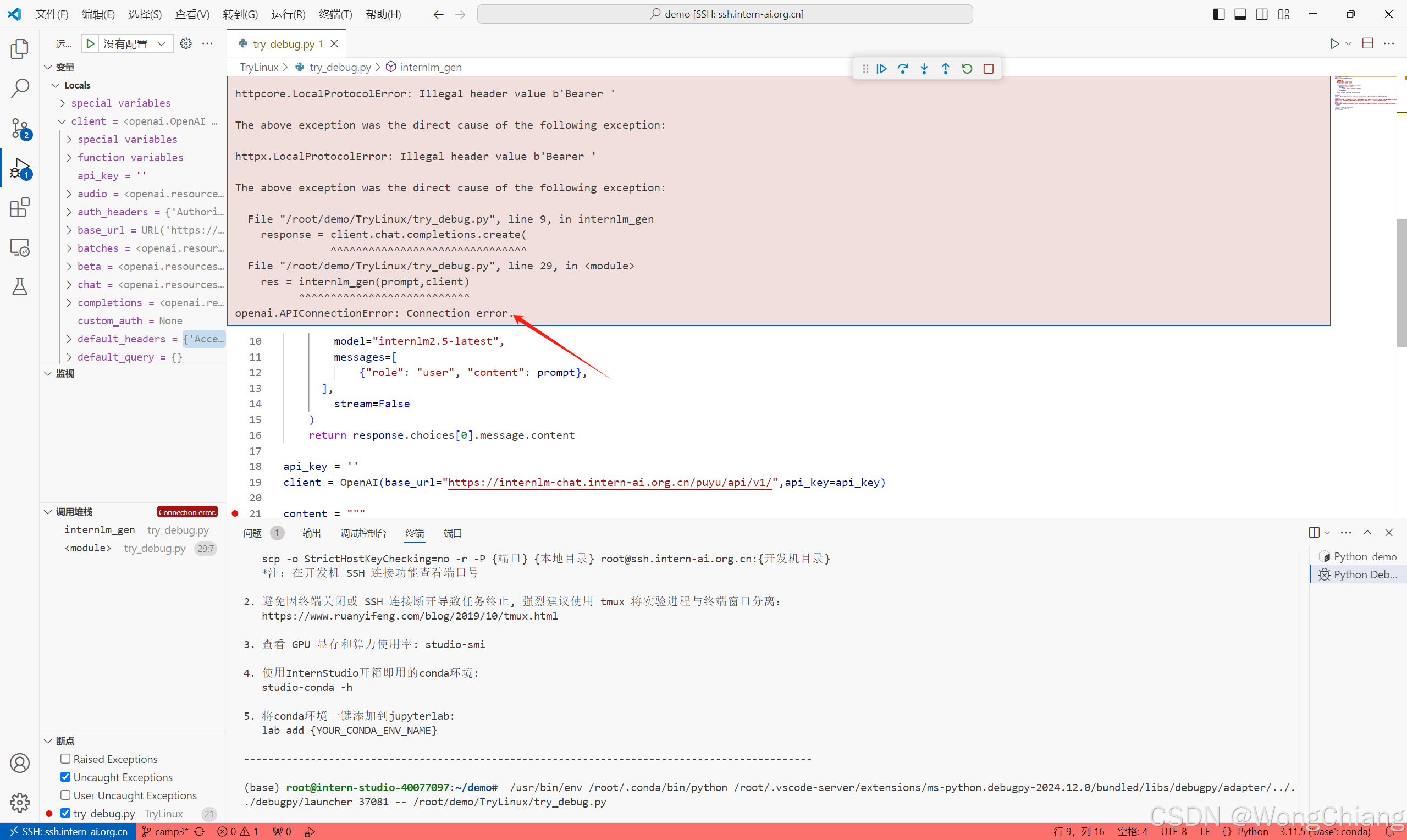1407x840 pixels.
Task: Switch to the 调试控制台 panel tab
Action: 363,533
